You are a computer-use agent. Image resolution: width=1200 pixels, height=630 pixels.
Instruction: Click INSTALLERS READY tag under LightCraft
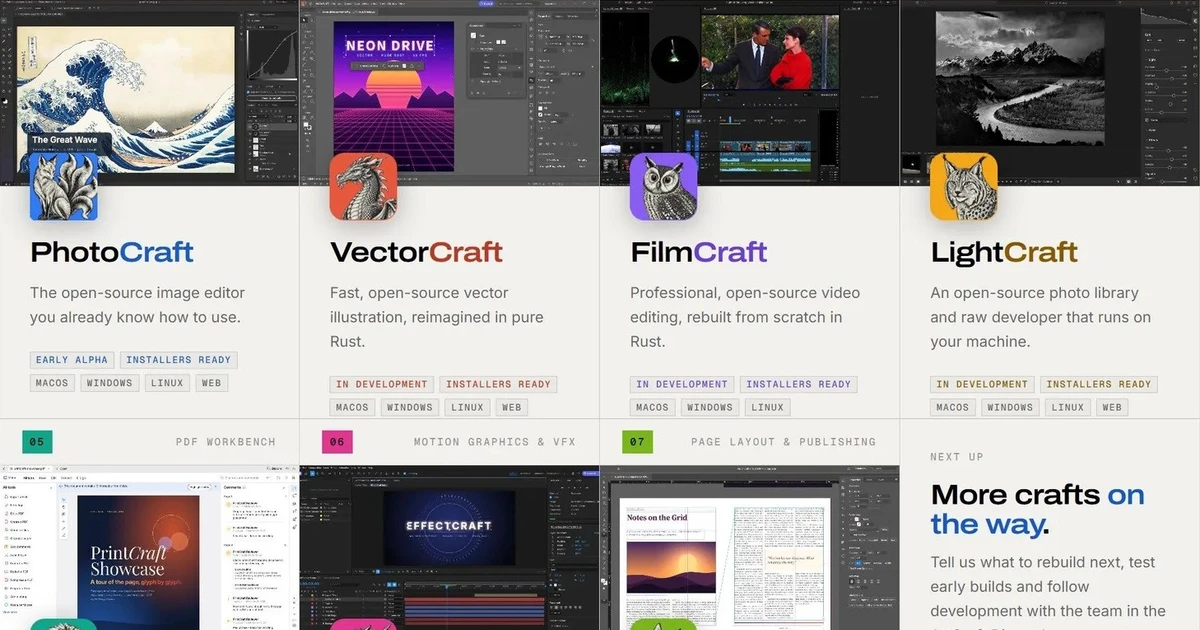point(1098,384)
